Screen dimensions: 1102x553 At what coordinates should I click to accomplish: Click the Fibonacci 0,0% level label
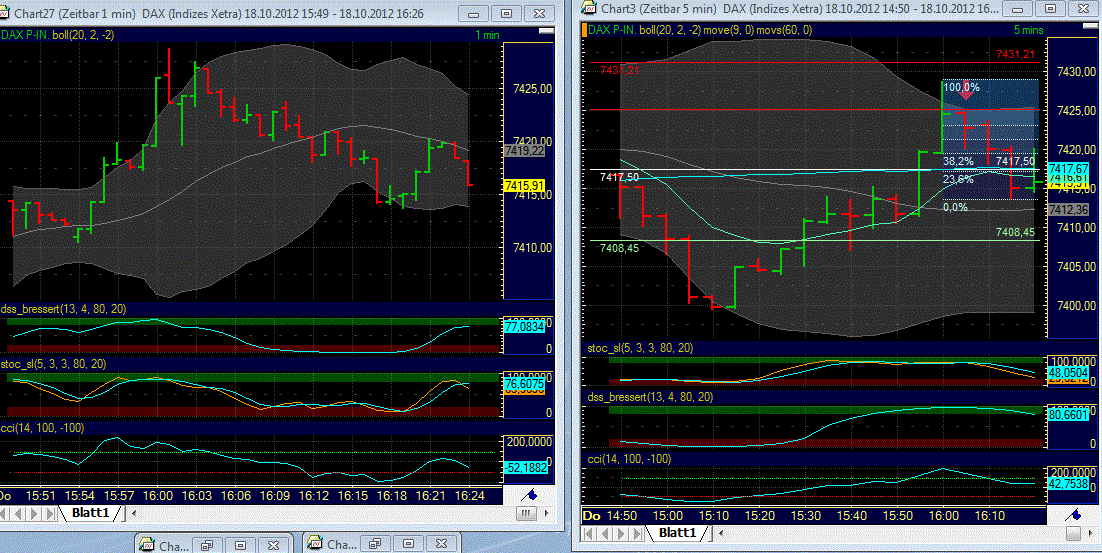(955, 207)
